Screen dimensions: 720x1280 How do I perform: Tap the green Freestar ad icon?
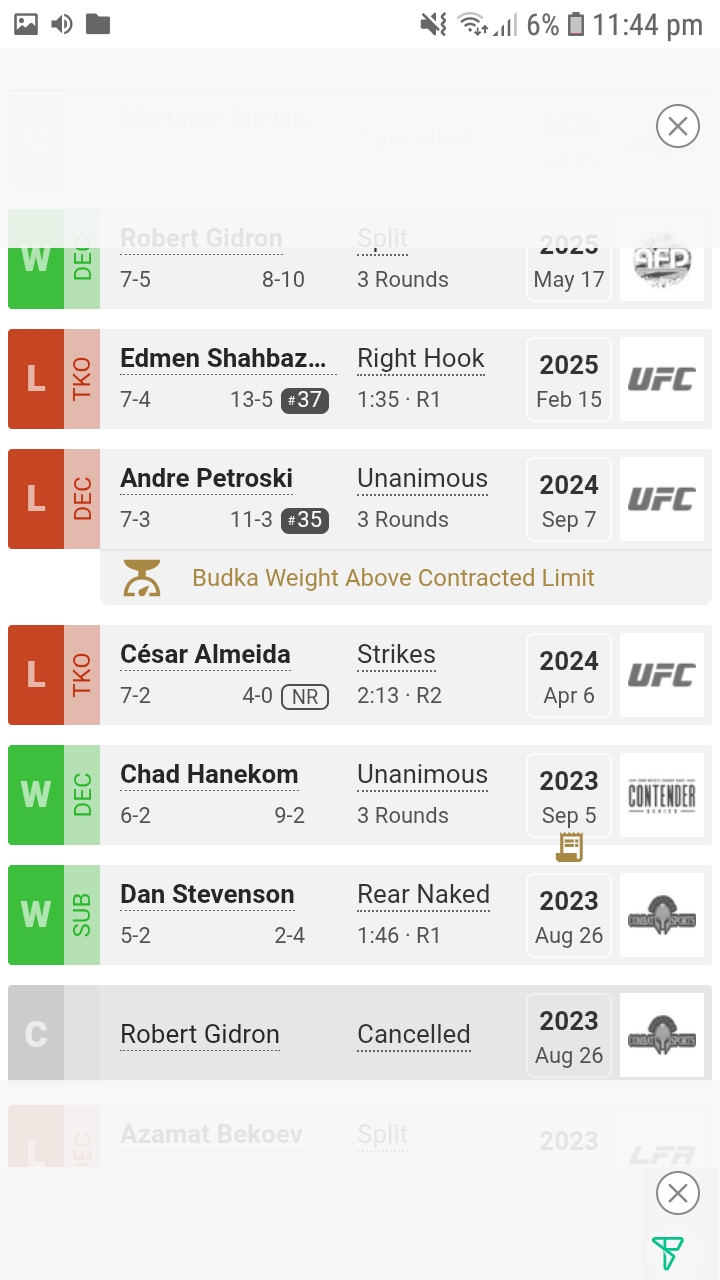pyautogui.click(x=667, y=1253)
